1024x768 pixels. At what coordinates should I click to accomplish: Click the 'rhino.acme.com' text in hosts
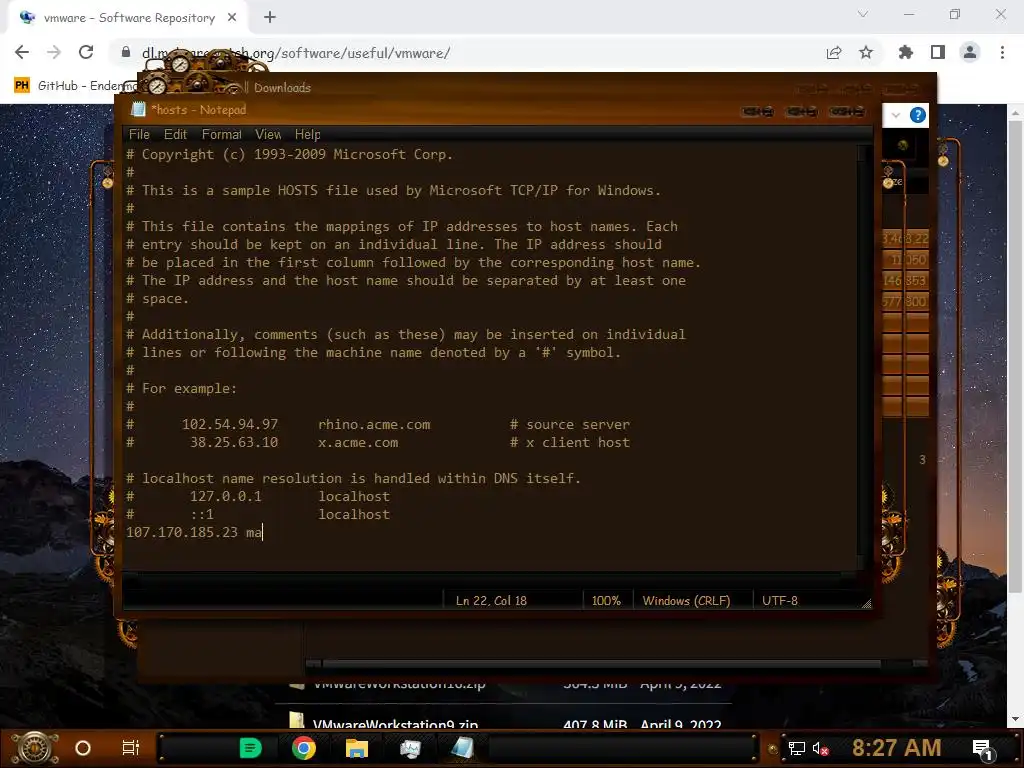[x=374, y=424]
